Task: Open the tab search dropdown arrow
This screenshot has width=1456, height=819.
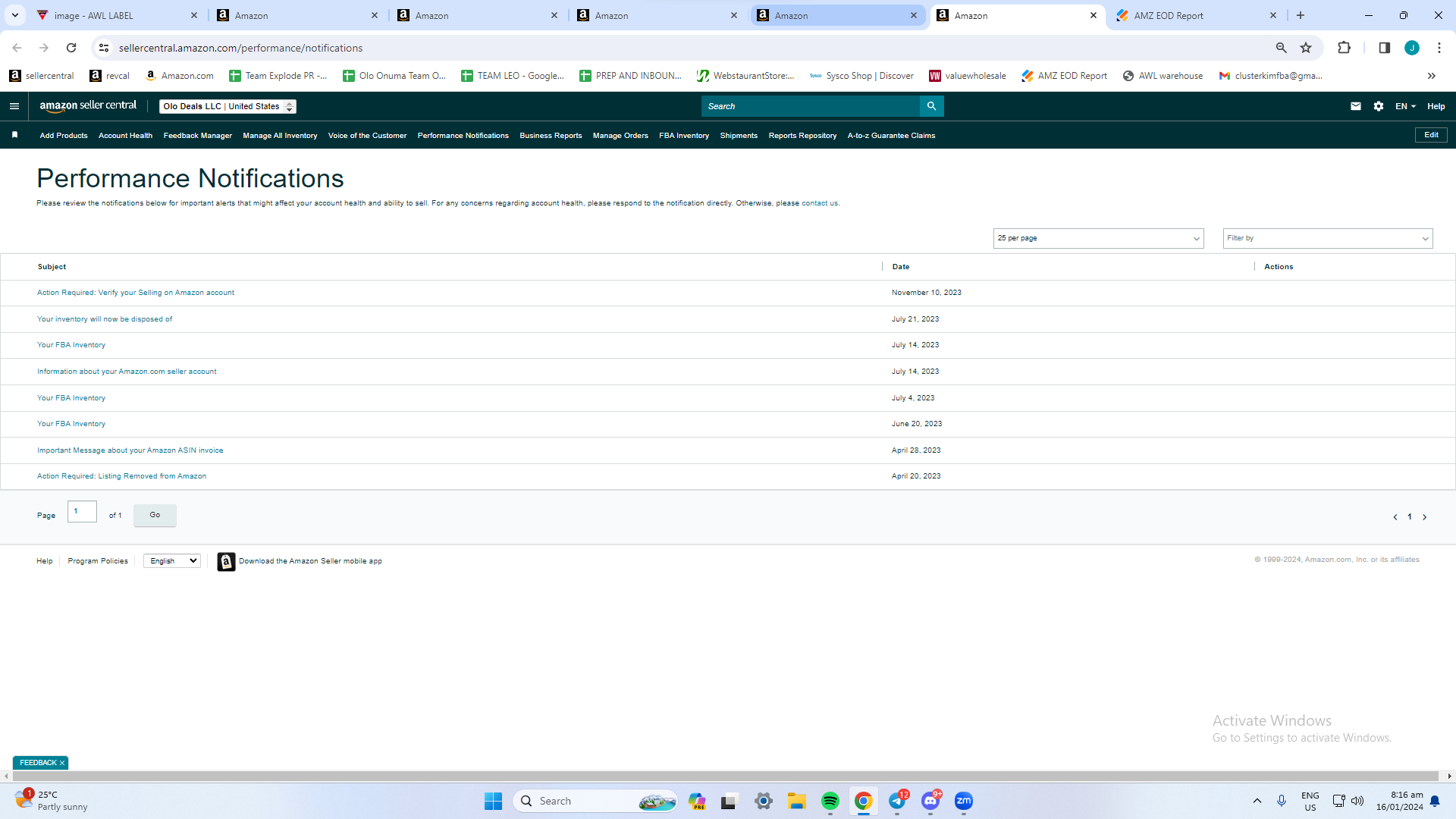Action: tap(15, 15)
